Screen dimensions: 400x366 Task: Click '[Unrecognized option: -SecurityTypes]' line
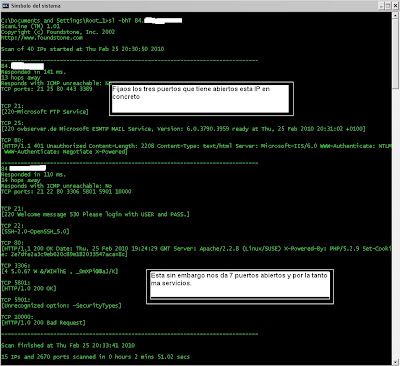[61, 305]
